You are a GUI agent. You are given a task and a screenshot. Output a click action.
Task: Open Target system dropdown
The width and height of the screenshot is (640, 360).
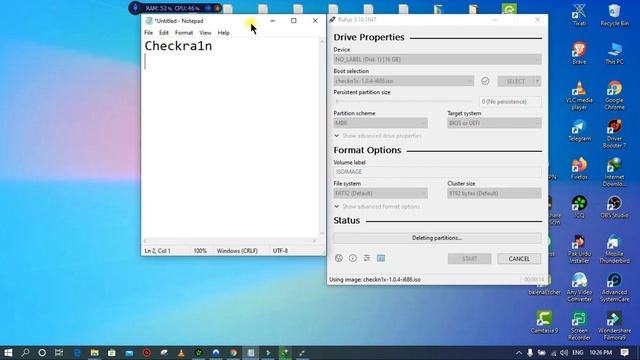[x=494, y=123]
